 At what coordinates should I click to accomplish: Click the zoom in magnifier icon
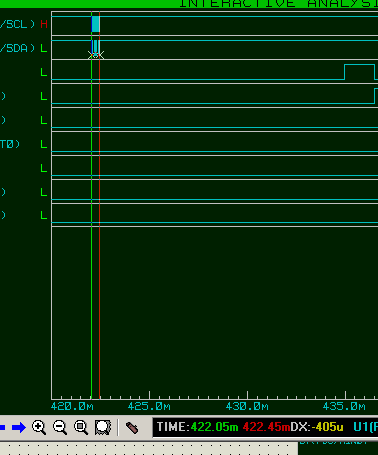coord(39,427)
